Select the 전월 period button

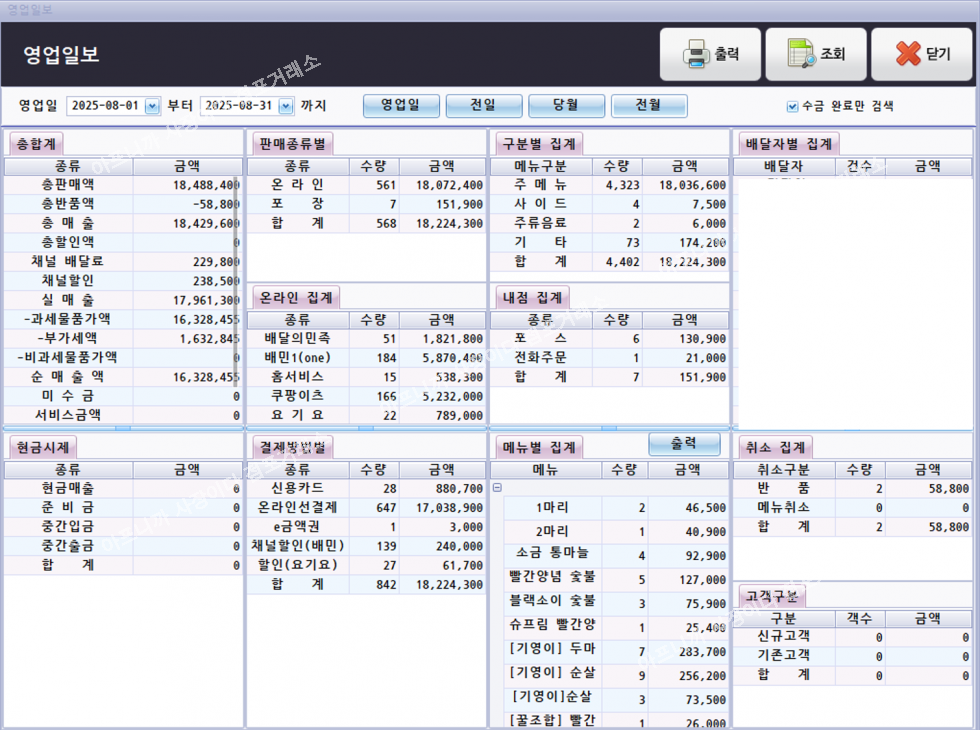pos(649,105)
